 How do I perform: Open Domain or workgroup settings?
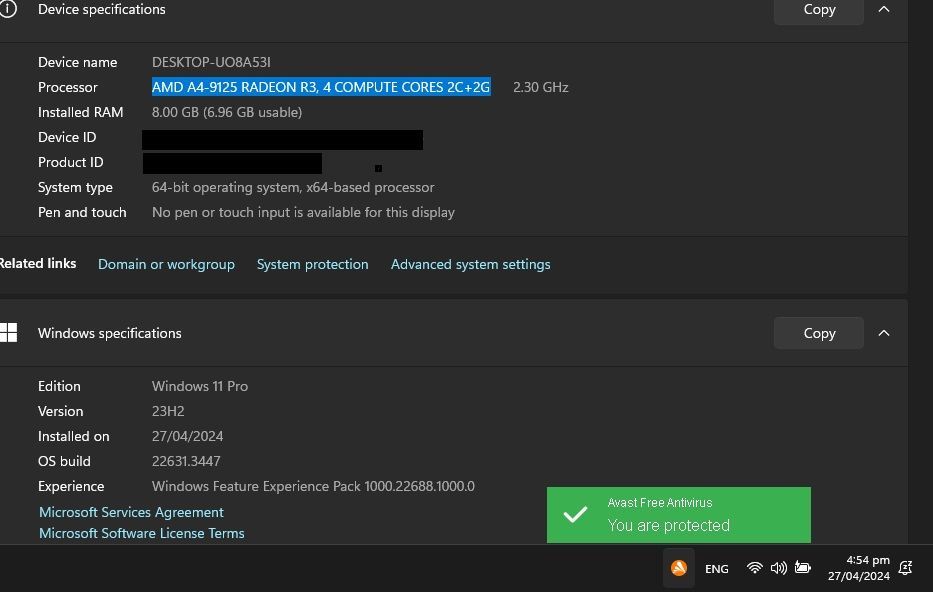pyautogui.click(x=166, y=264)
